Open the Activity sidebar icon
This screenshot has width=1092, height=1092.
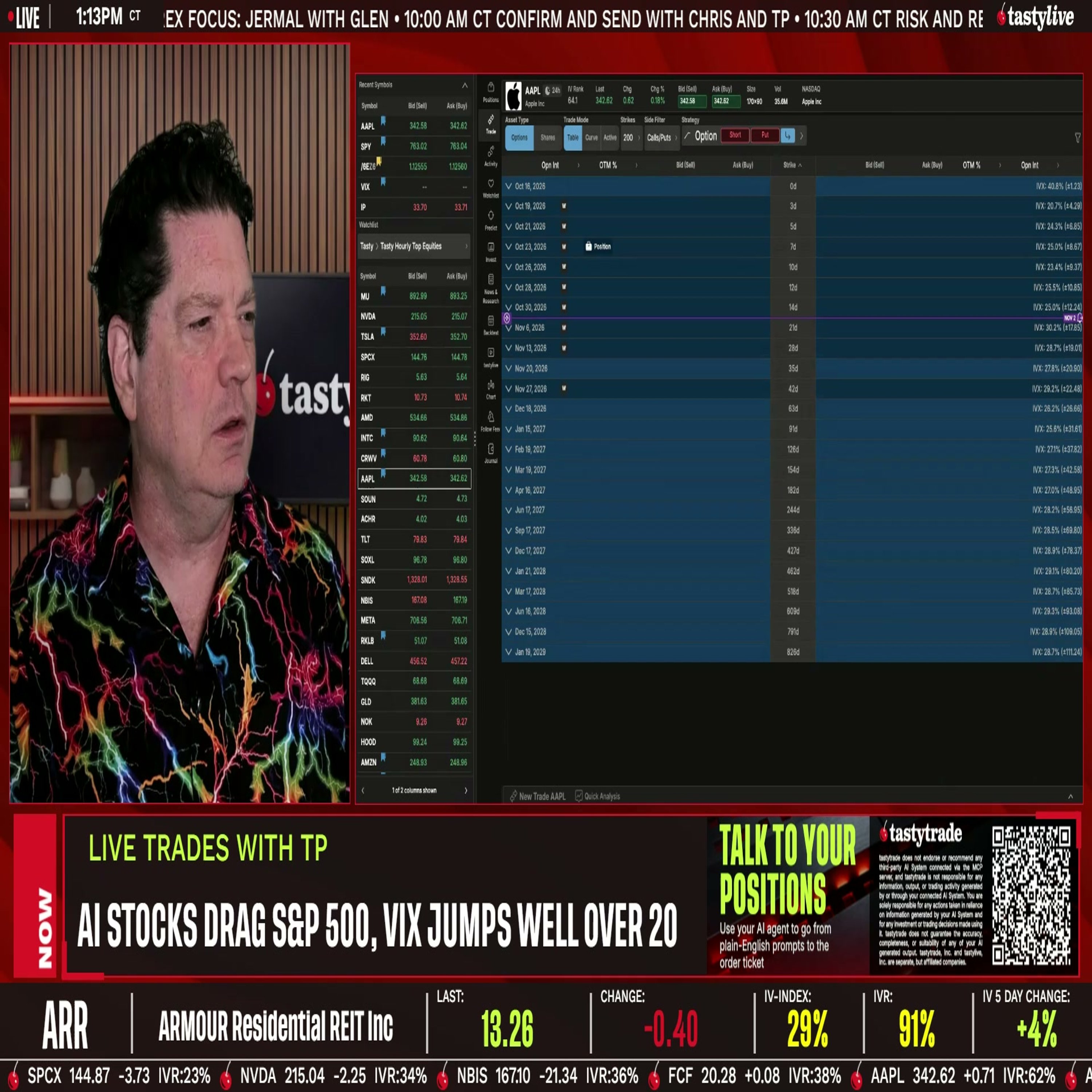(x=491, y=156)
